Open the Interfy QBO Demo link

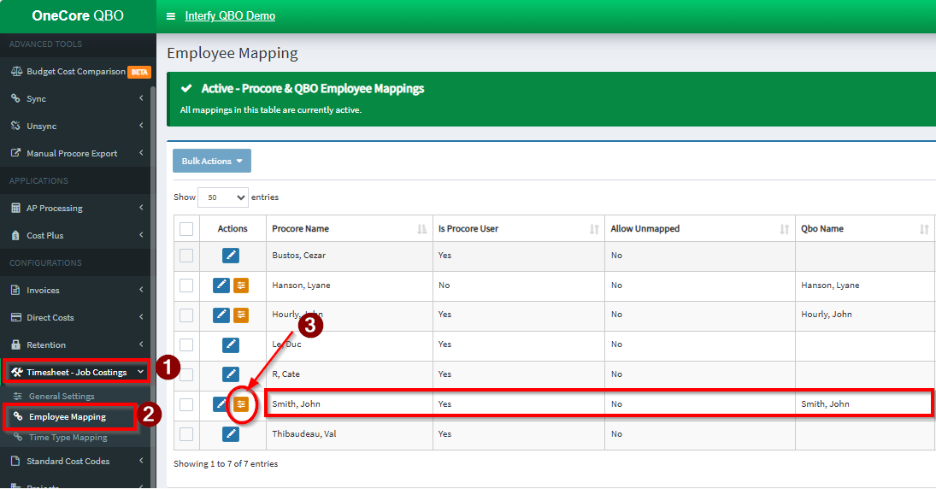coord(230,16)
